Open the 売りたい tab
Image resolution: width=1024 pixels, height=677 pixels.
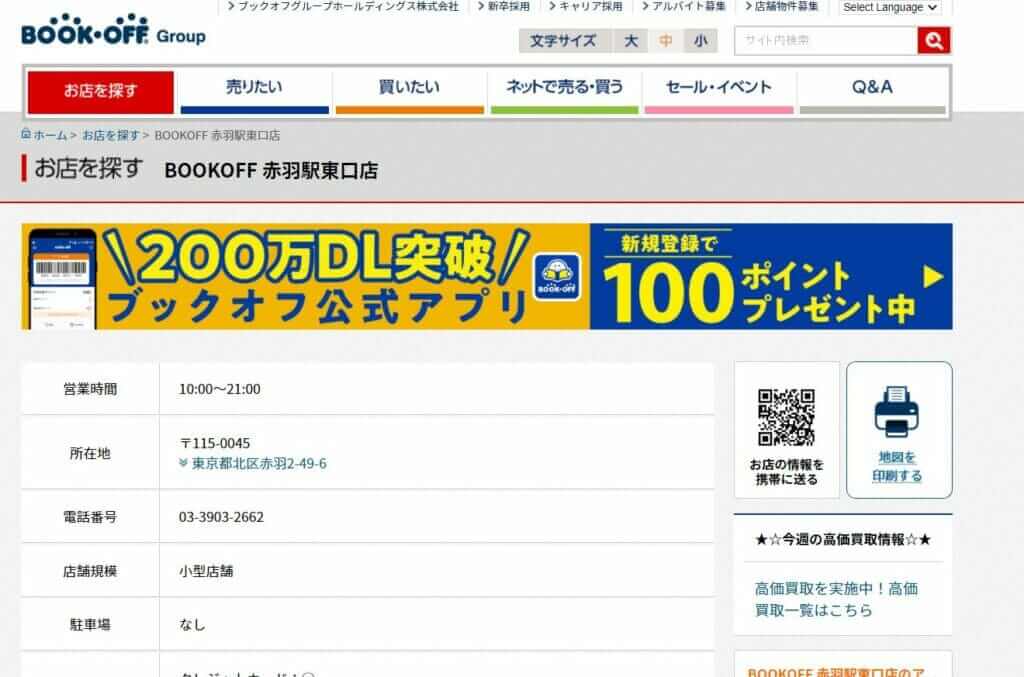coord(255,92)
